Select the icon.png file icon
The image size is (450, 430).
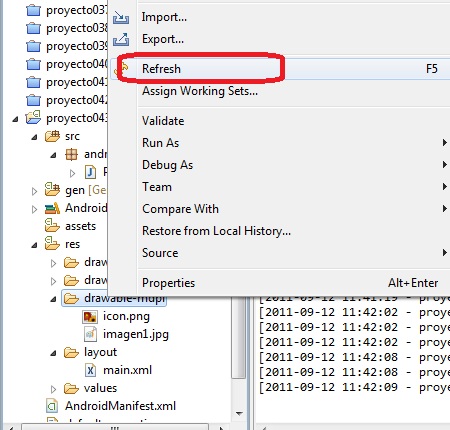click(90, 316)
